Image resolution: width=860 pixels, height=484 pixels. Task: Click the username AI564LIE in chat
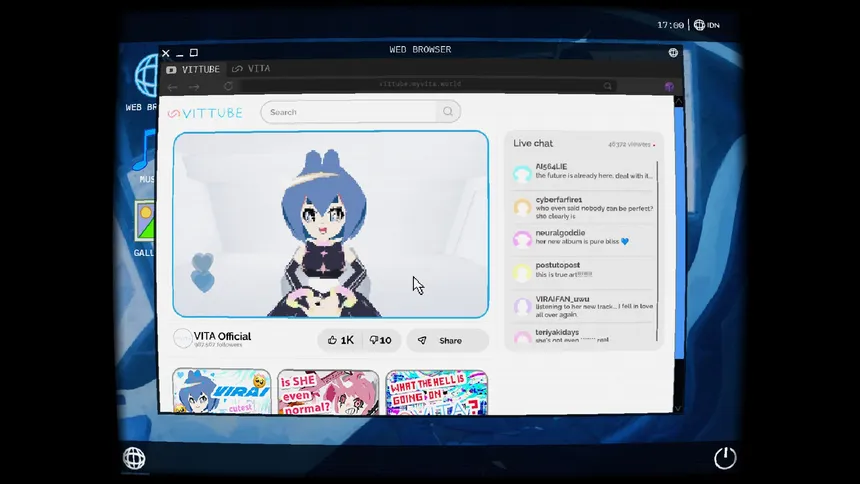point(551,166)
